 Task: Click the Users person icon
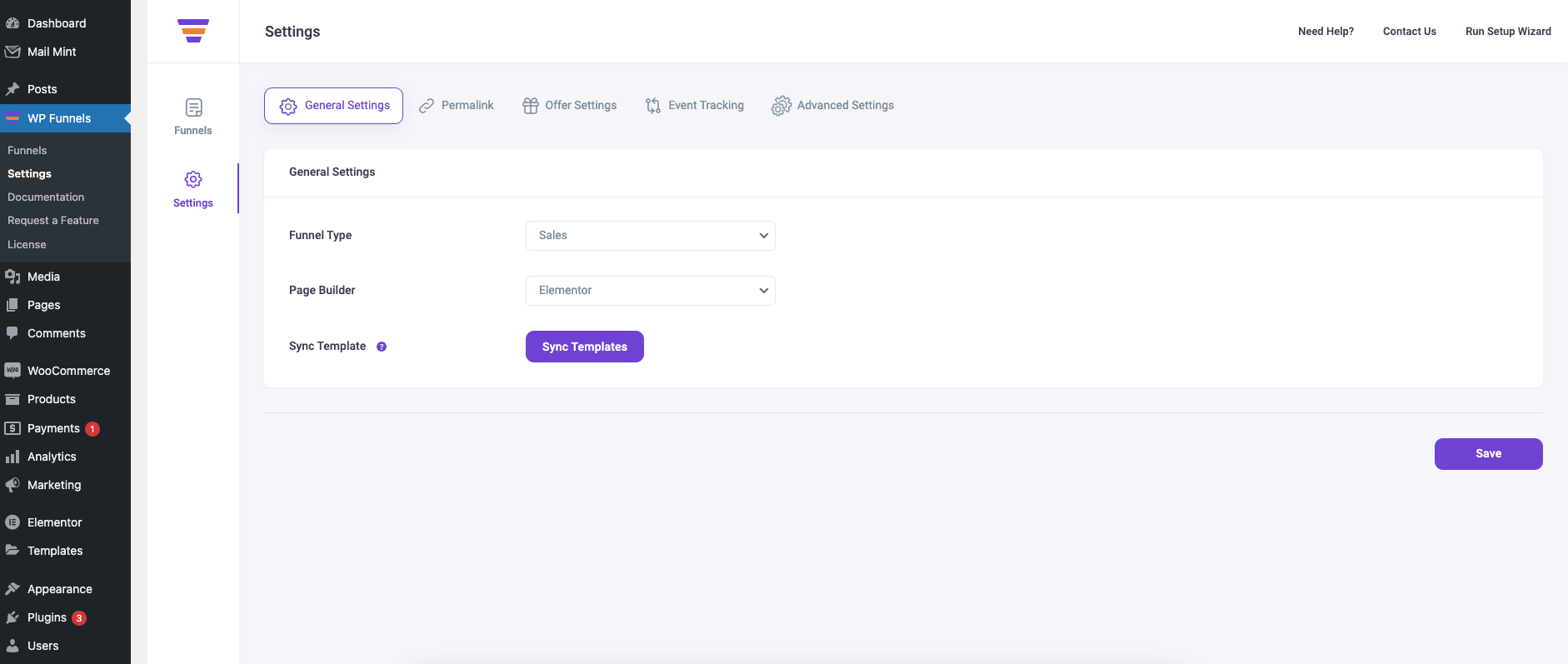click(x=12, y=646)
